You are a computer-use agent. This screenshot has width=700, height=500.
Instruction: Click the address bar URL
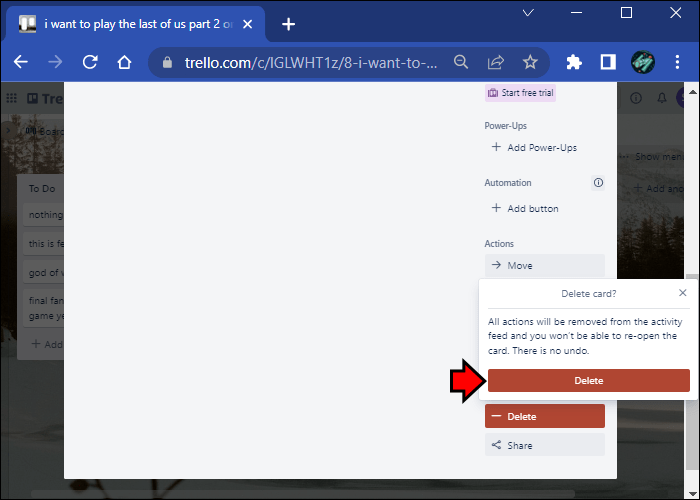311,62
